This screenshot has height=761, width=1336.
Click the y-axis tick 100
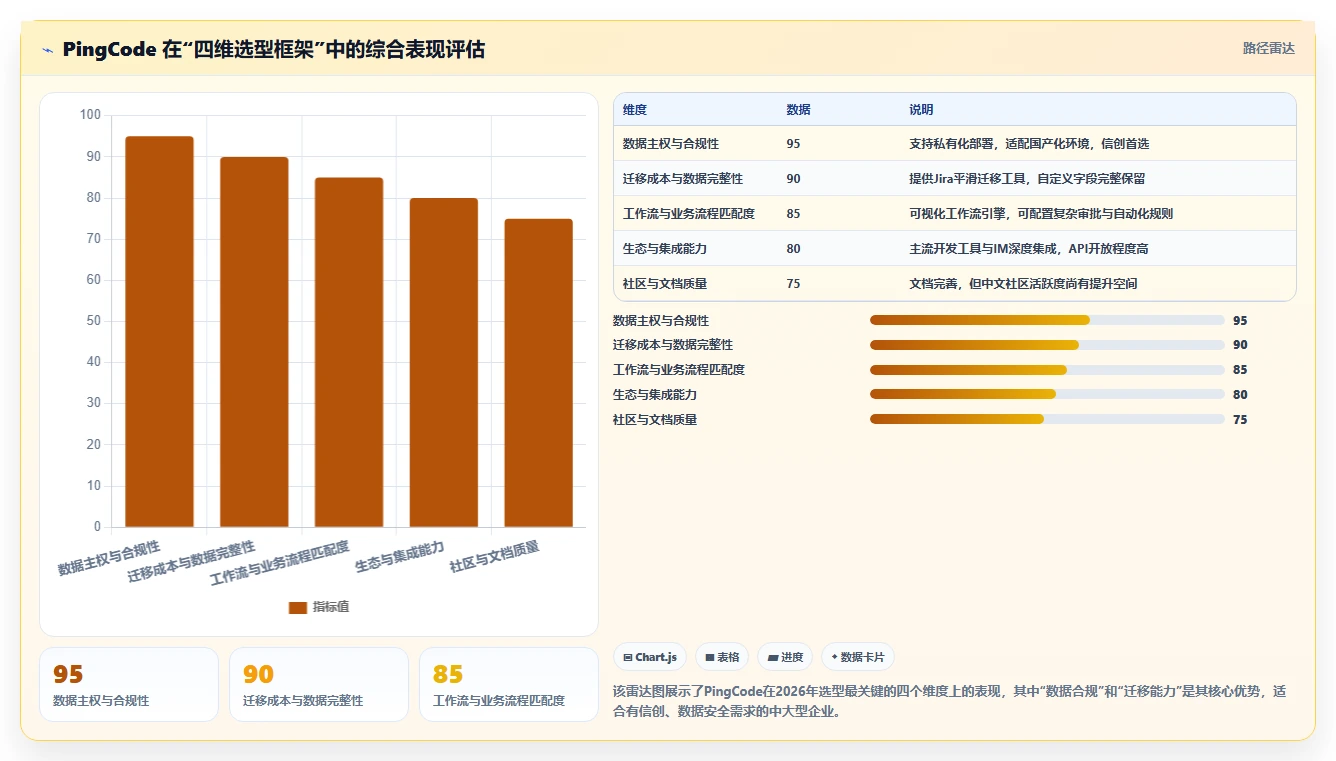click(90, 116)
